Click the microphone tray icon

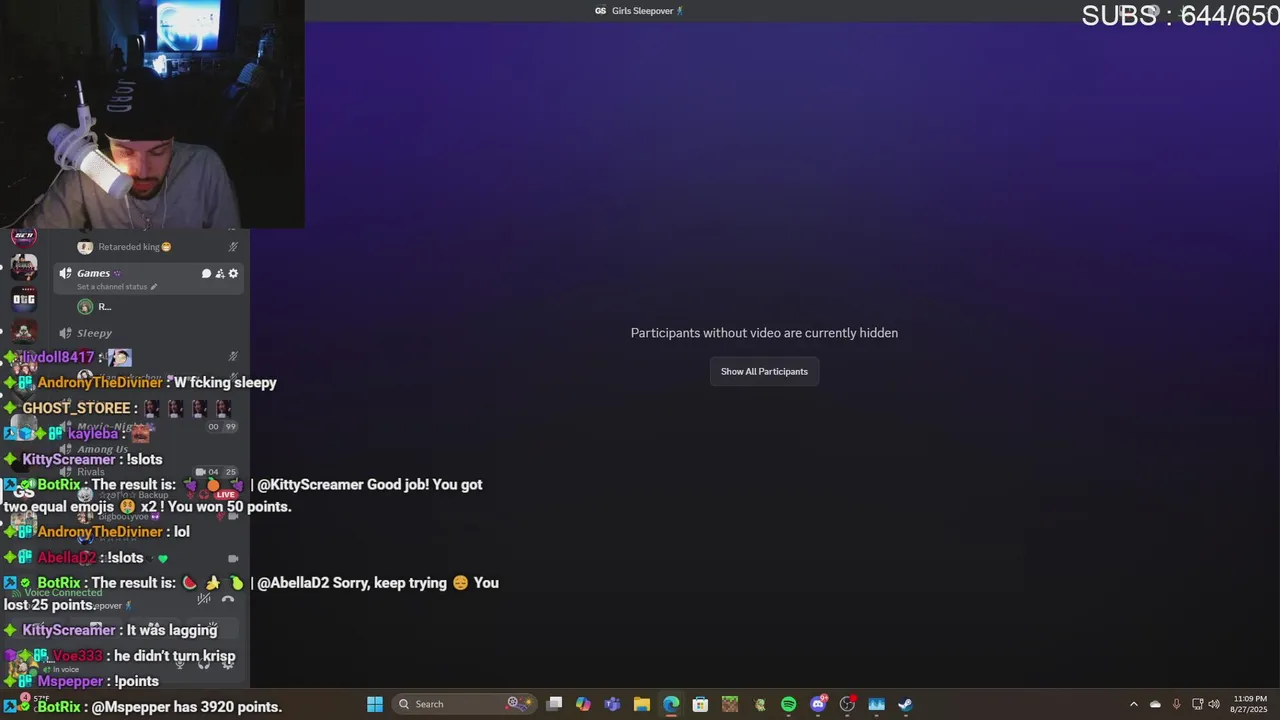pyautogui.click(x=1176, y=704)
